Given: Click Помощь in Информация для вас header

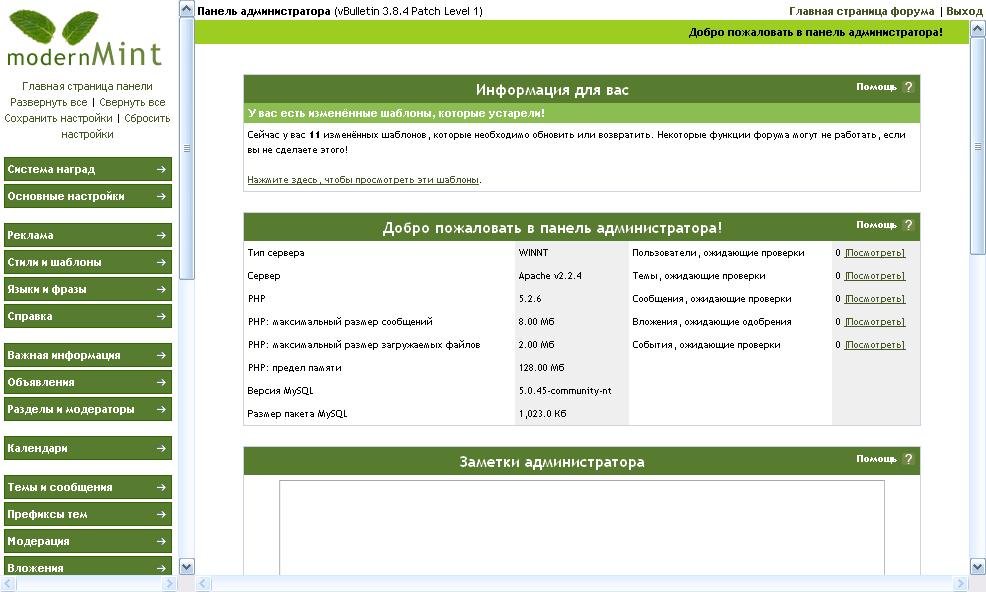Looking at the screenshot, I should [877, 87].
